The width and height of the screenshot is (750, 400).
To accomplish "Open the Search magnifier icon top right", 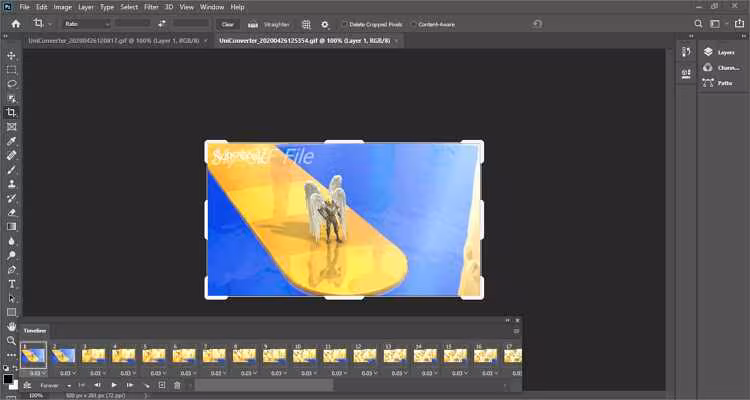I will pos(698,24).
